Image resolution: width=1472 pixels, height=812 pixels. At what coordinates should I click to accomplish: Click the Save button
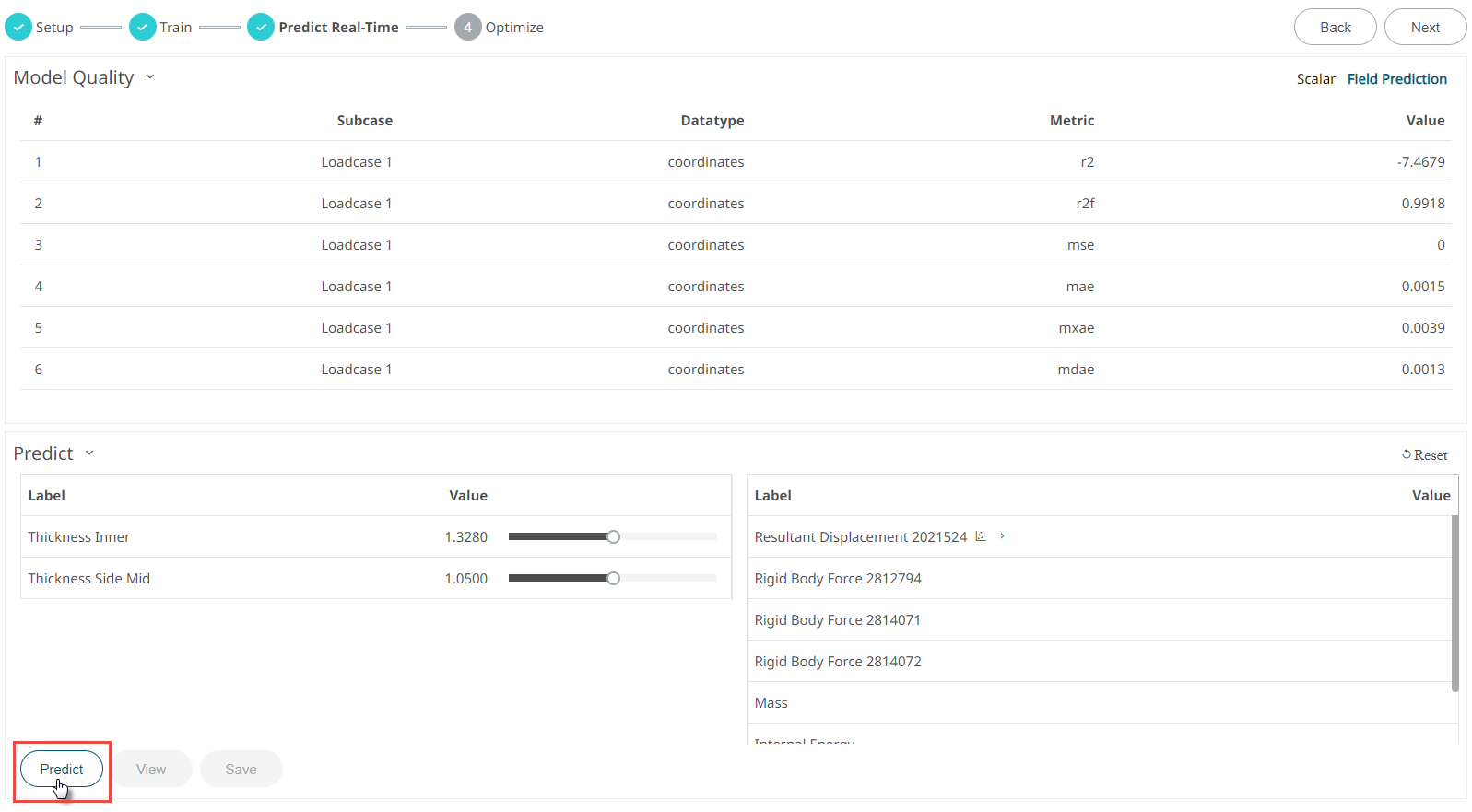click(241, 770)
